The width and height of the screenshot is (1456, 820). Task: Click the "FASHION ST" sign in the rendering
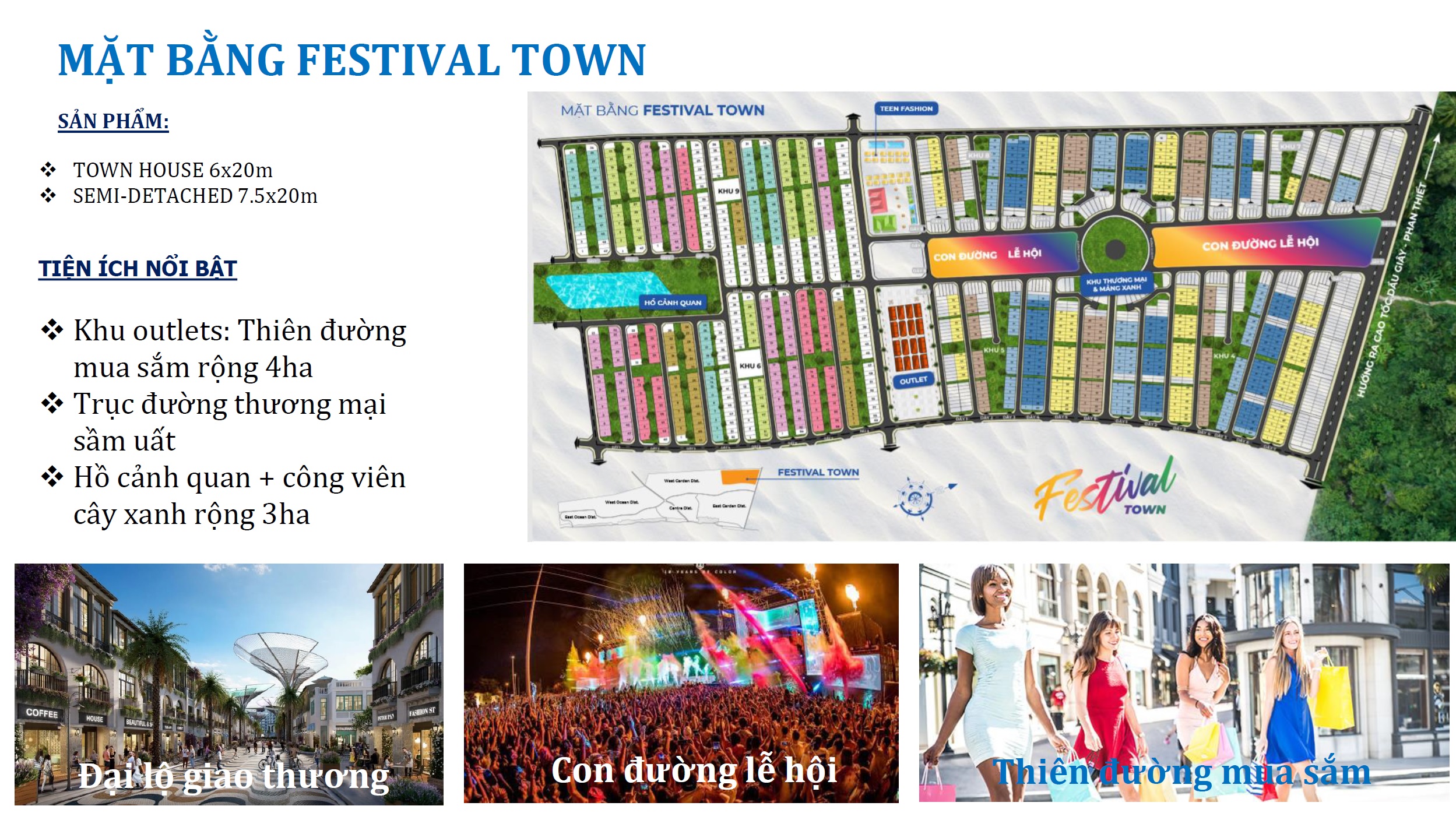point(422,711)
